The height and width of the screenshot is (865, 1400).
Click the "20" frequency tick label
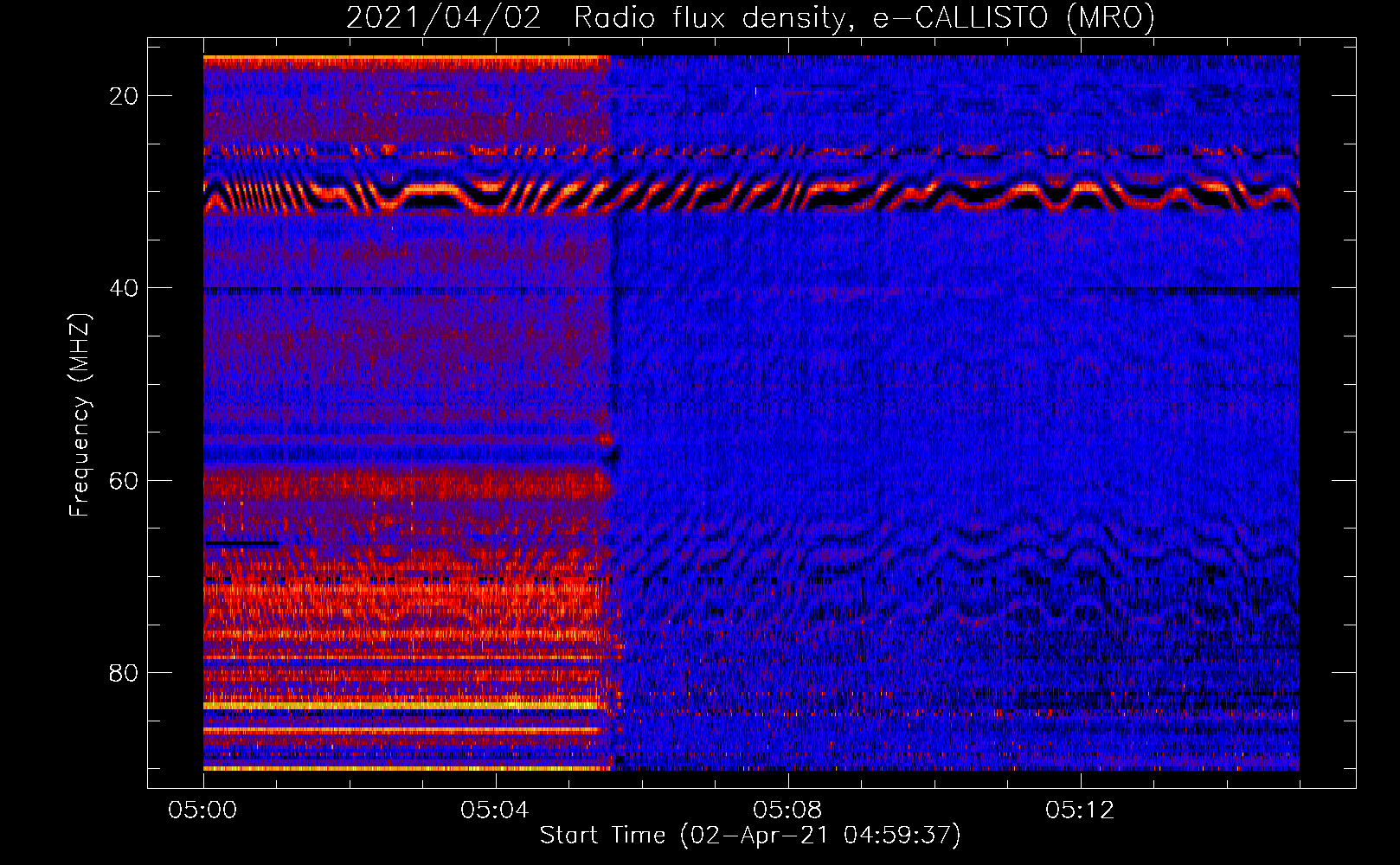pos(125,96)
